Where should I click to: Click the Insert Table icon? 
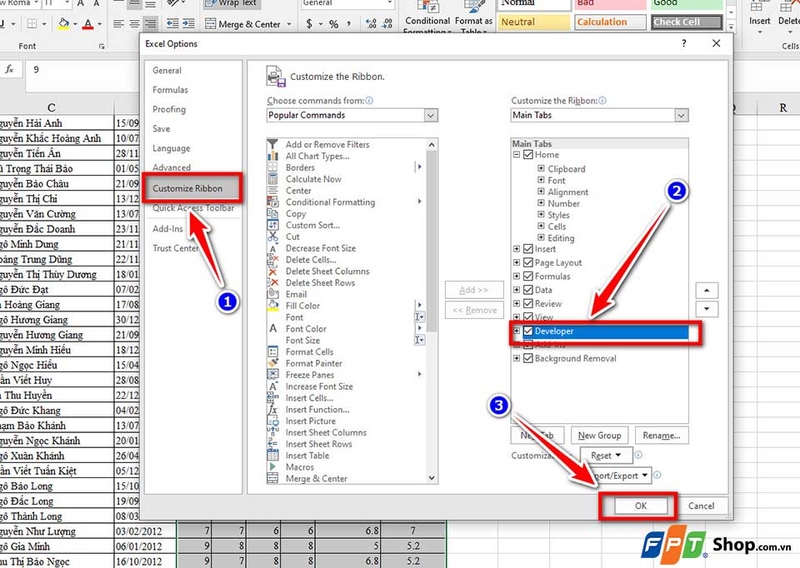point(273,456)
